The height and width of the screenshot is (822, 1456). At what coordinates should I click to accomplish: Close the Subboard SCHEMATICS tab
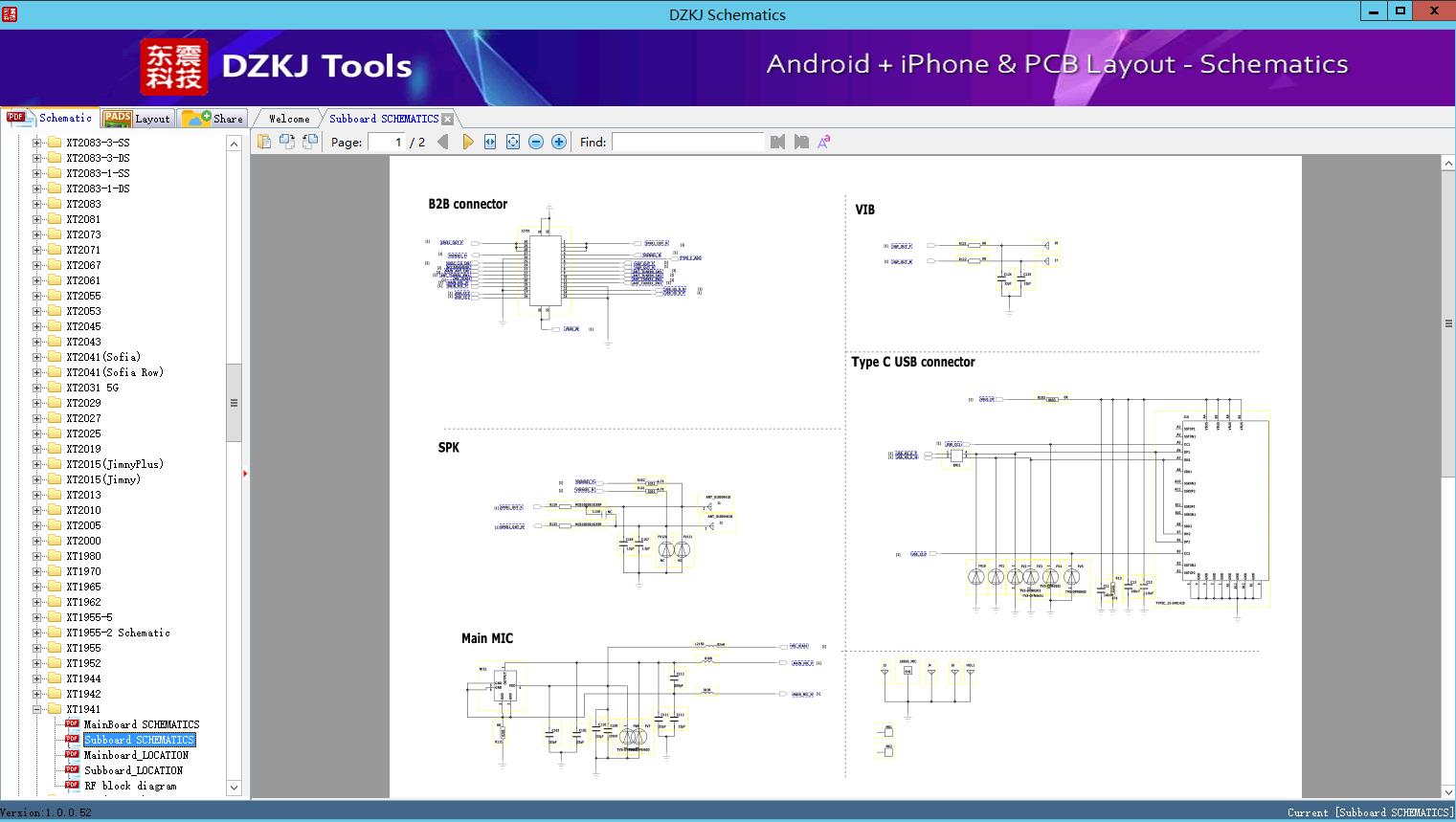point(448,119)
